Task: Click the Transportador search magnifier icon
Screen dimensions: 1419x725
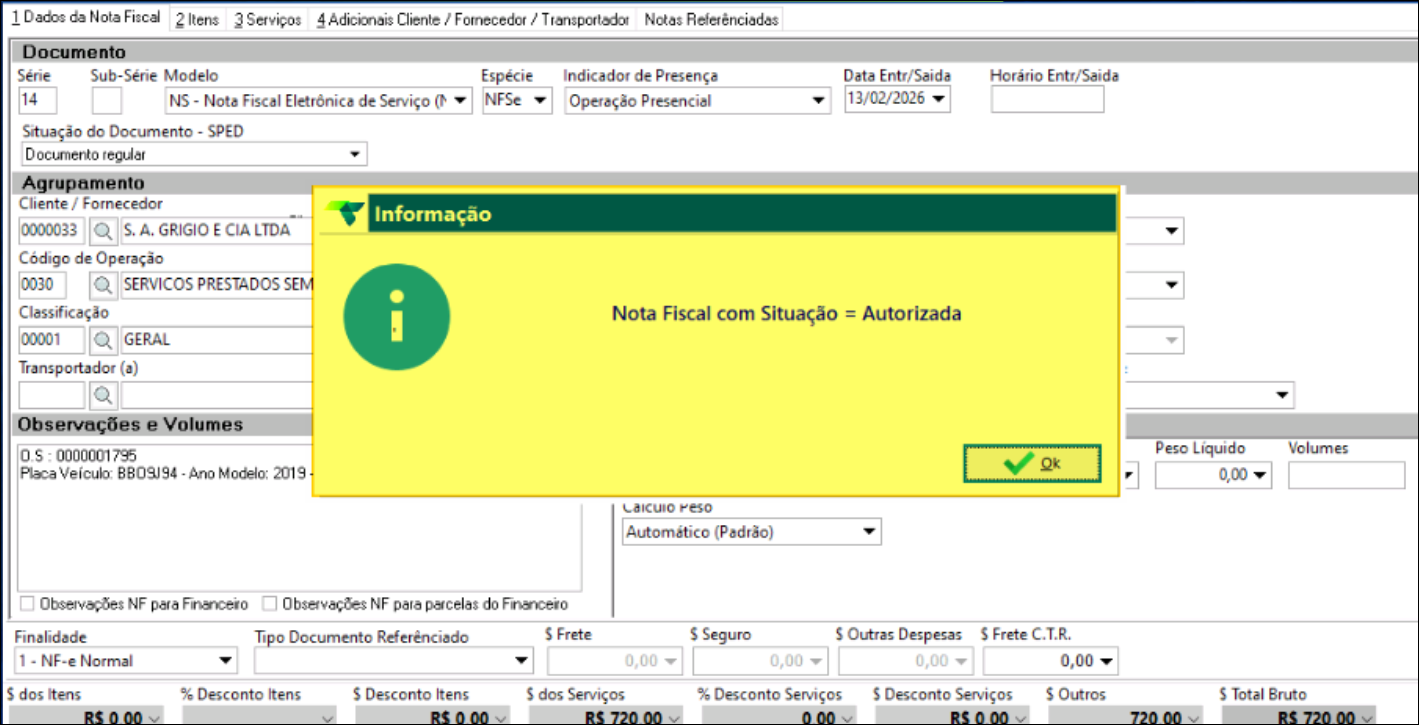Action: coord(103,394)
